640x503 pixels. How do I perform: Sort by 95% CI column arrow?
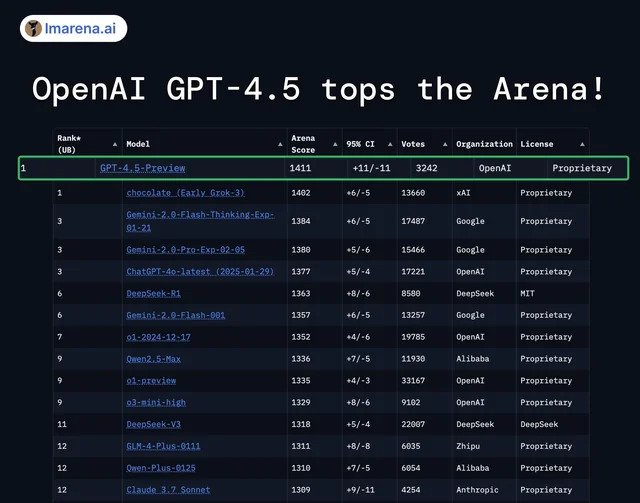(386, 143)
